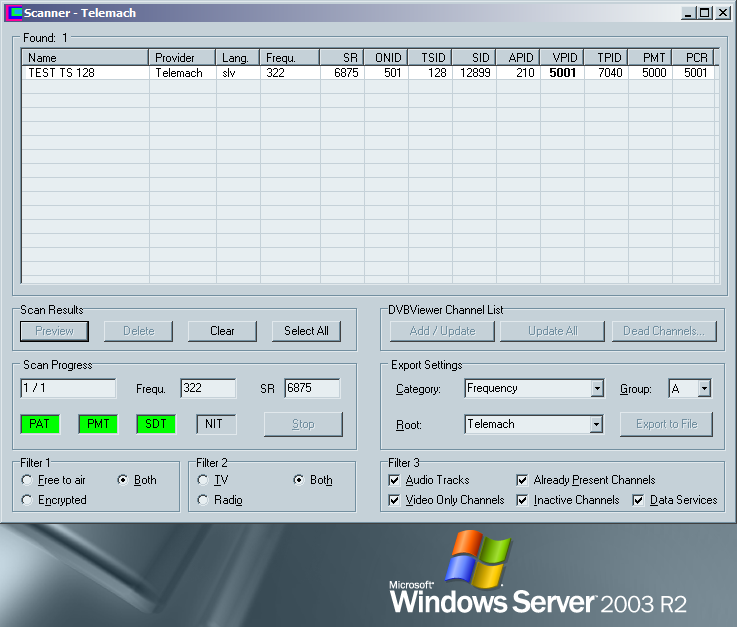Click the NIT indicator
This screenshot has height=627, width=737.
(216, 424)
